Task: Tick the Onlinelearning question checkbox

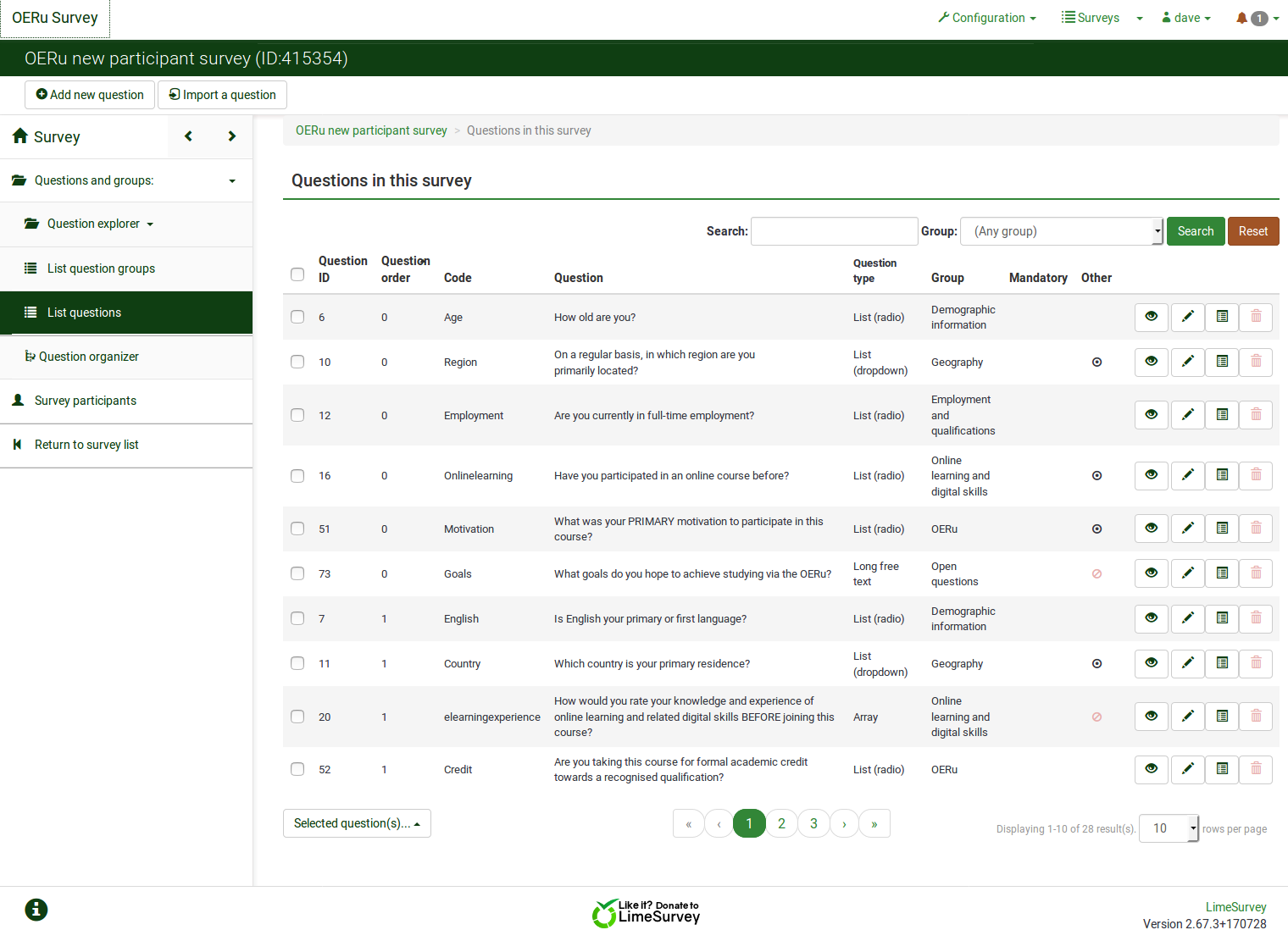Action: 297,476
